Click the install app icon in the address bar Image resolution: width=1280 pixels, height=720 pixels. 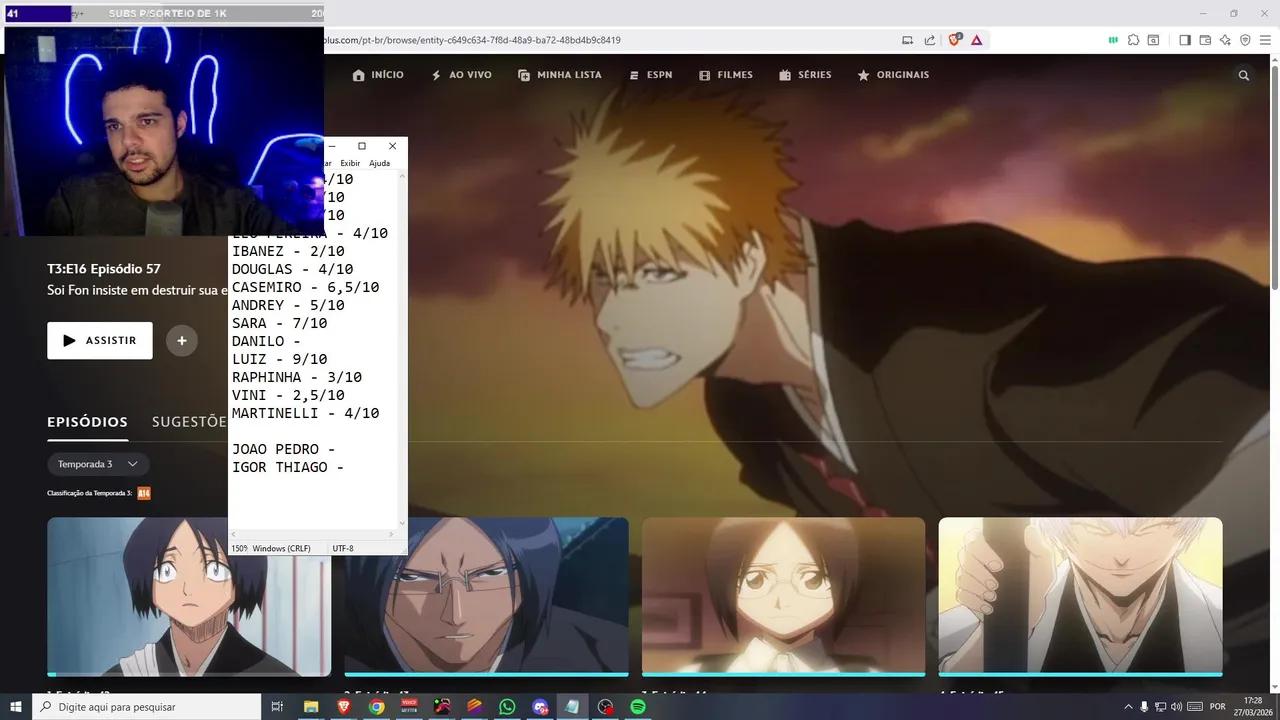[907, 40]
